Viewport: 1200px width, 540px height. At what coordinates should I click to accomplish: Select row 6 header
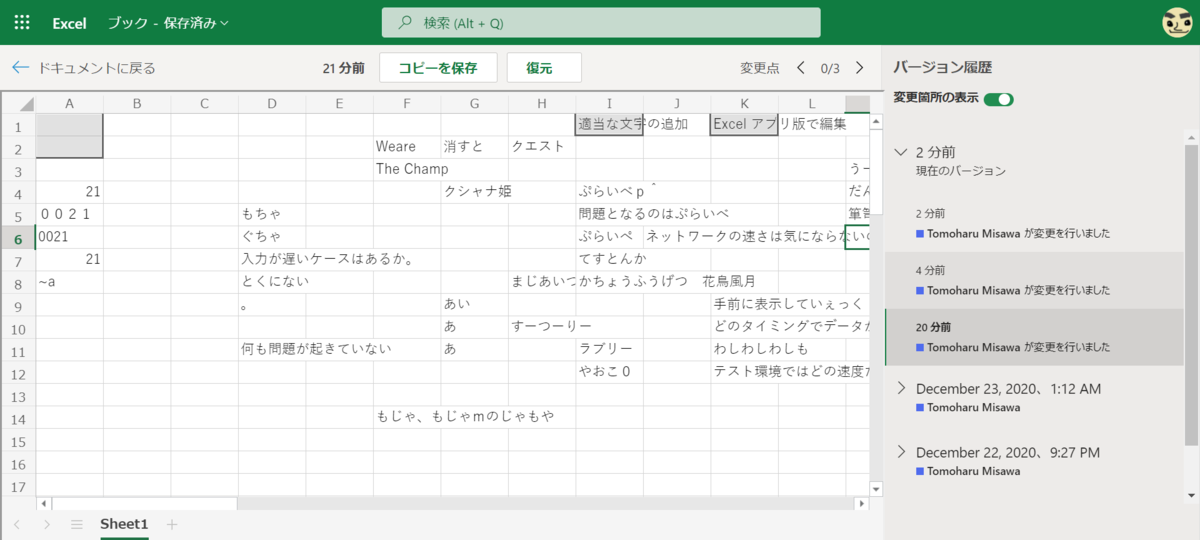click(18, 237)
